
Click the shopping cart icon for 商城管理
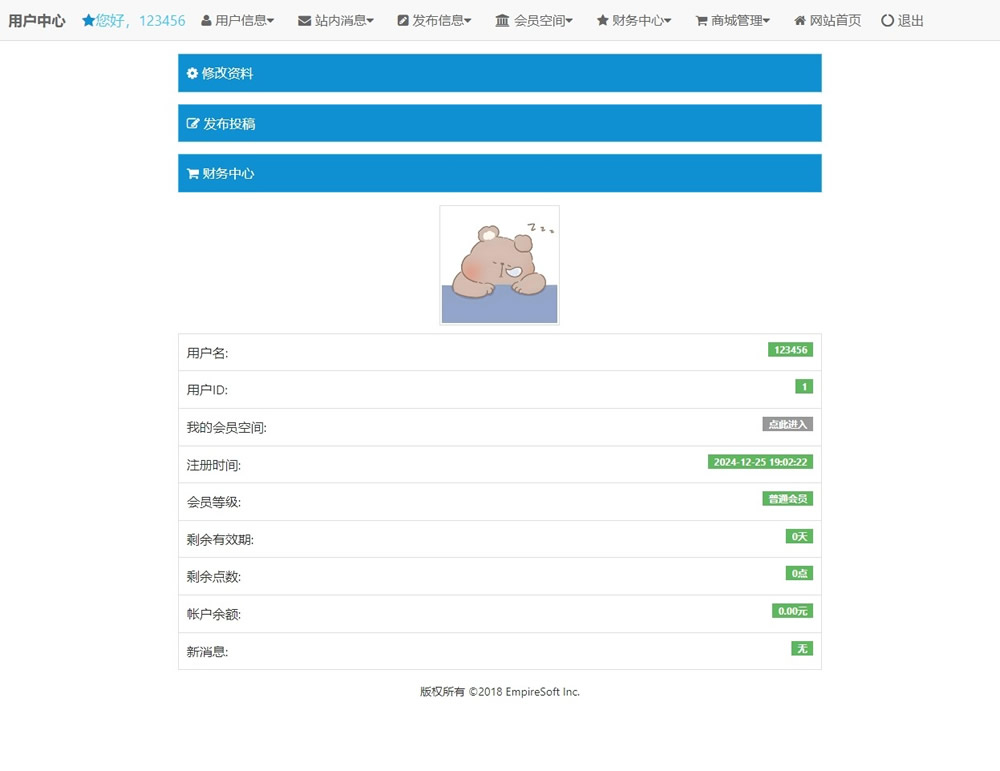[x=701, y=20]
